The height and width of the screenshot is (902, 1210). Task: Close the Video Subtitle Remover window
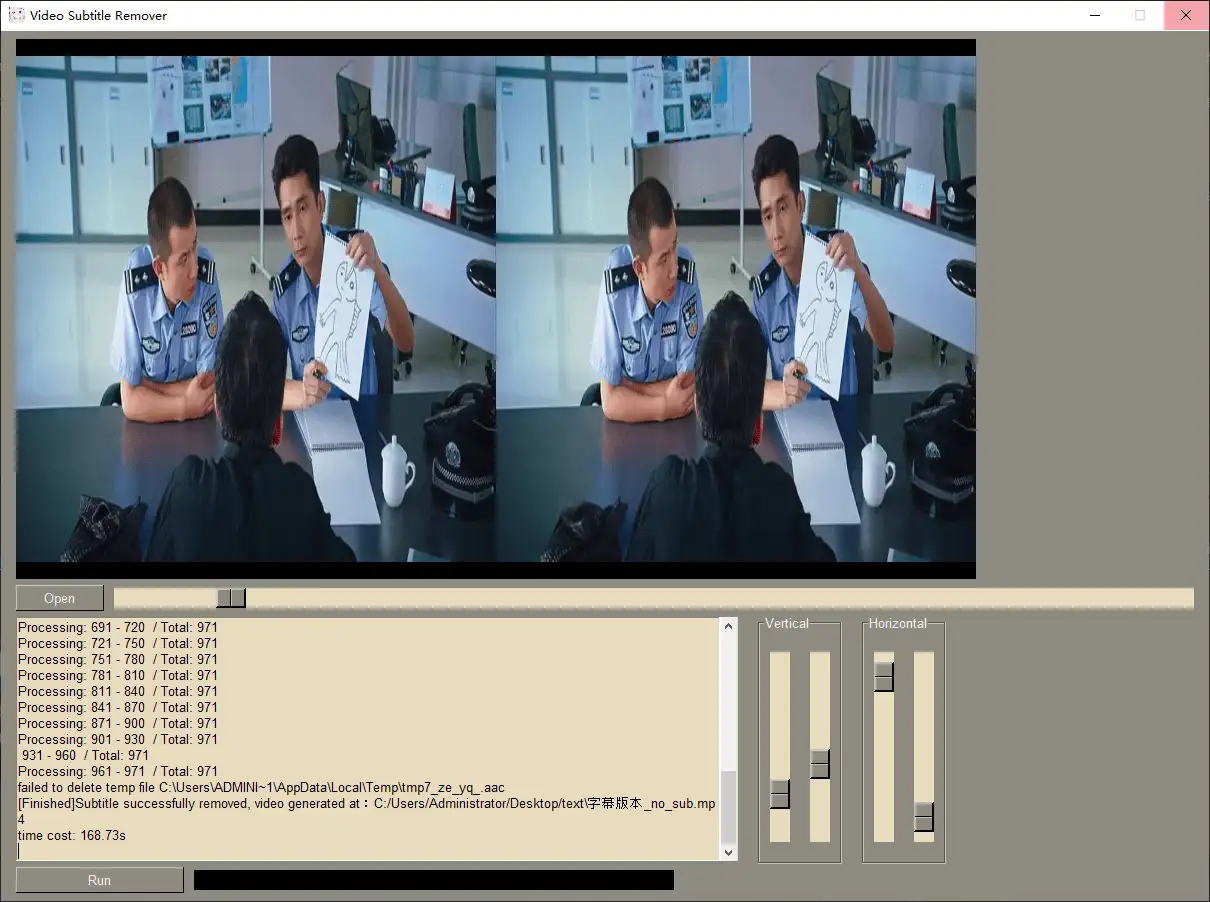pos(1186,15)
